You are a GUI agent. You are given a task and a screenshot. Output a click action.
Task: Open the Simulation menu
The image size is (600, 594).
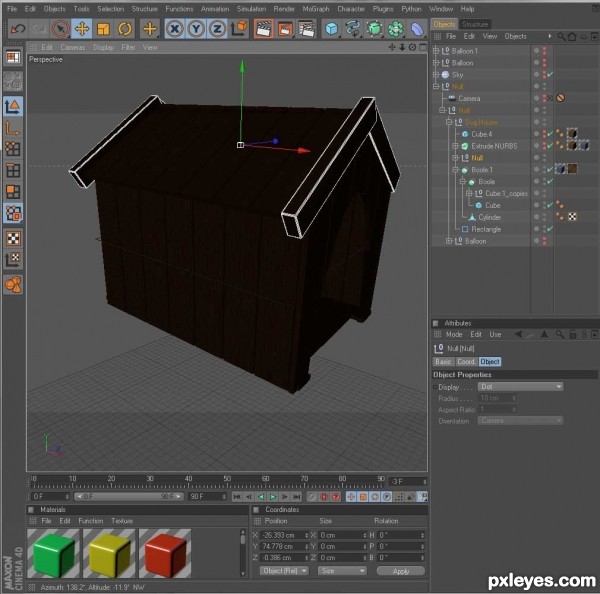tap(251, 9)
